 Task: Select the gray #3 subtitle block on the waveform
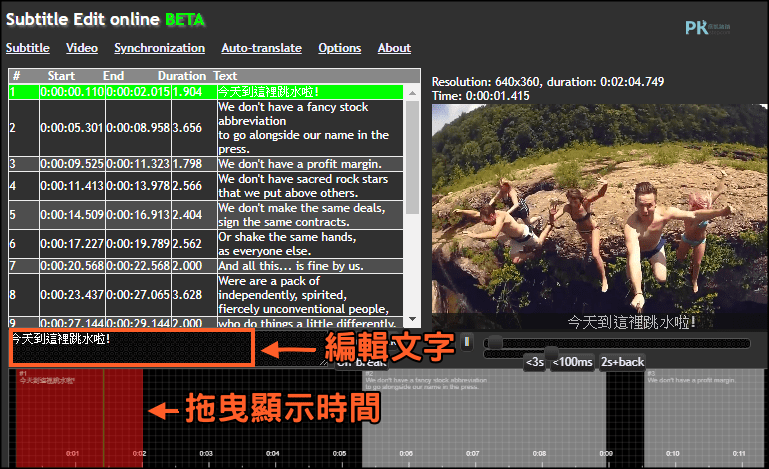coord(704,417)
